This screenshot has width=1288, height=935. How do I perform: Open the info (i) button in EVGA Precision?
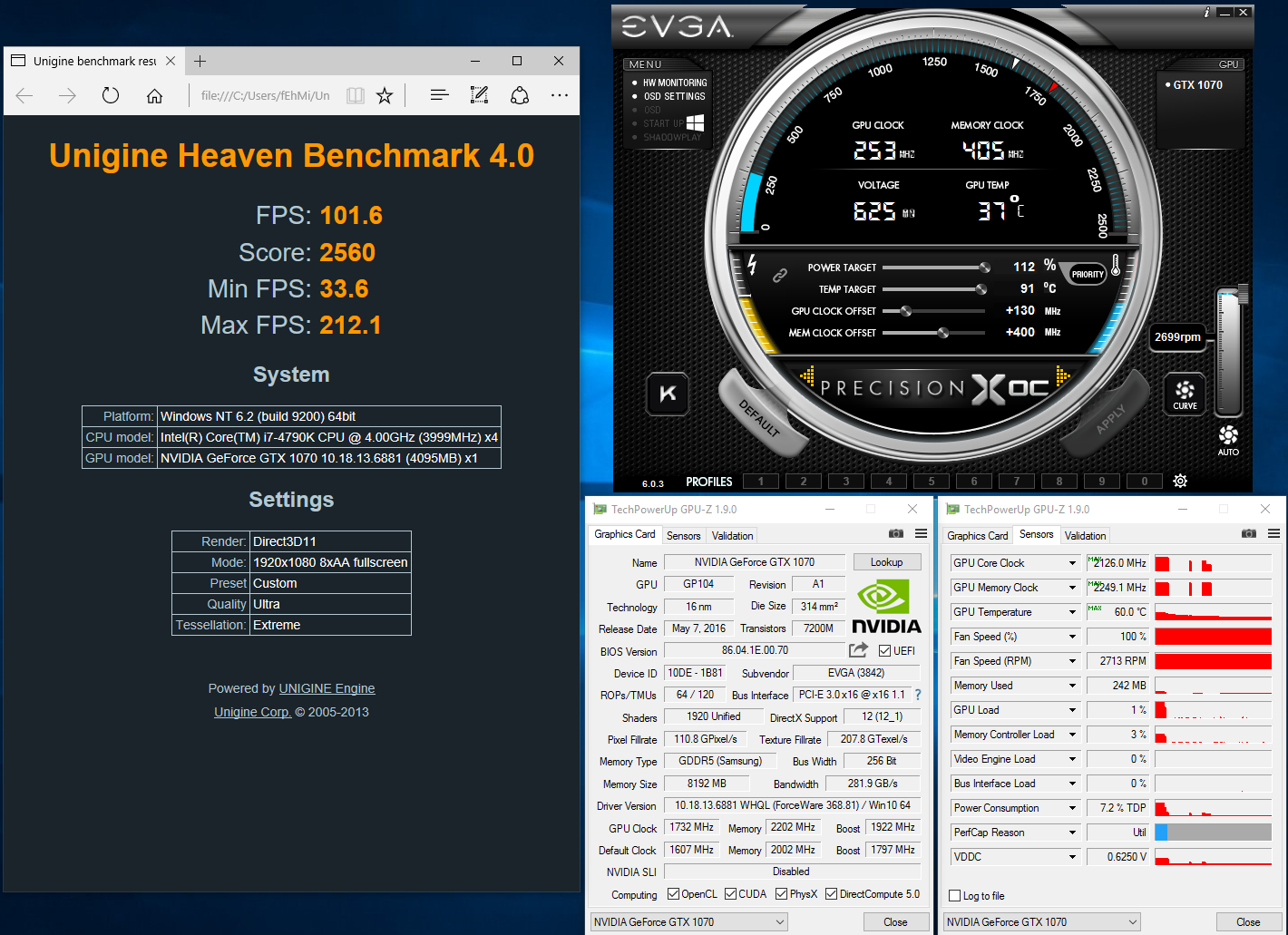(x=1206, y=12)
